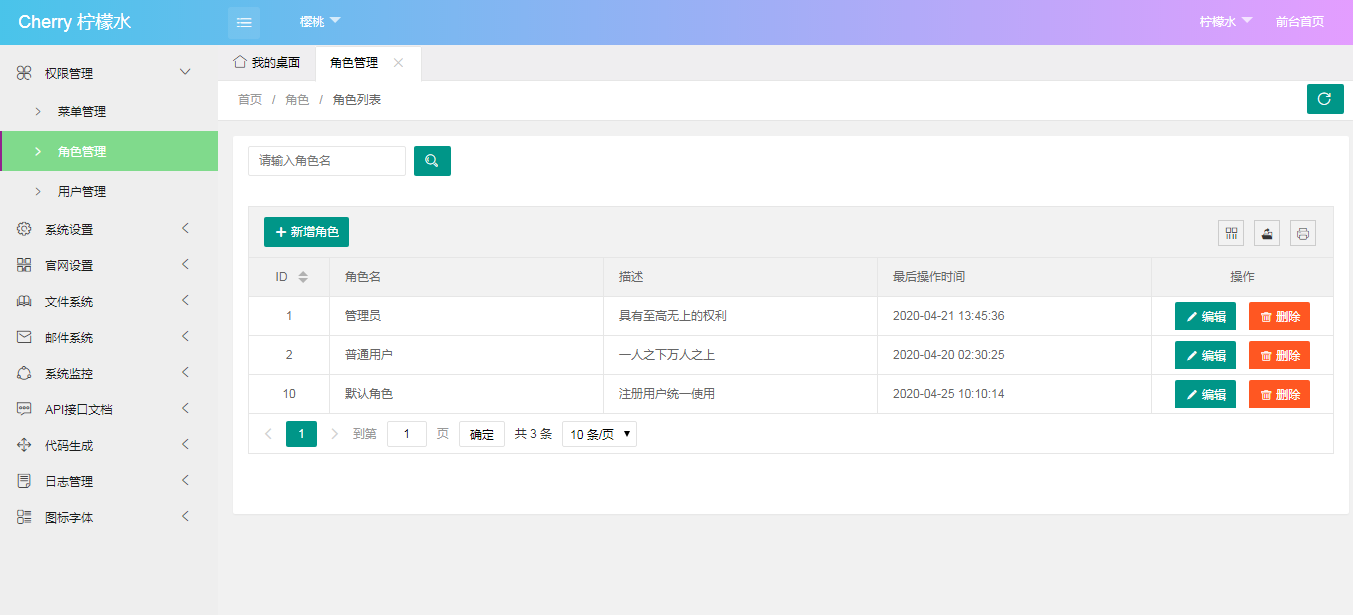Click the 新增角色 button
The image size is (1353, 615).
coord(306,231)
